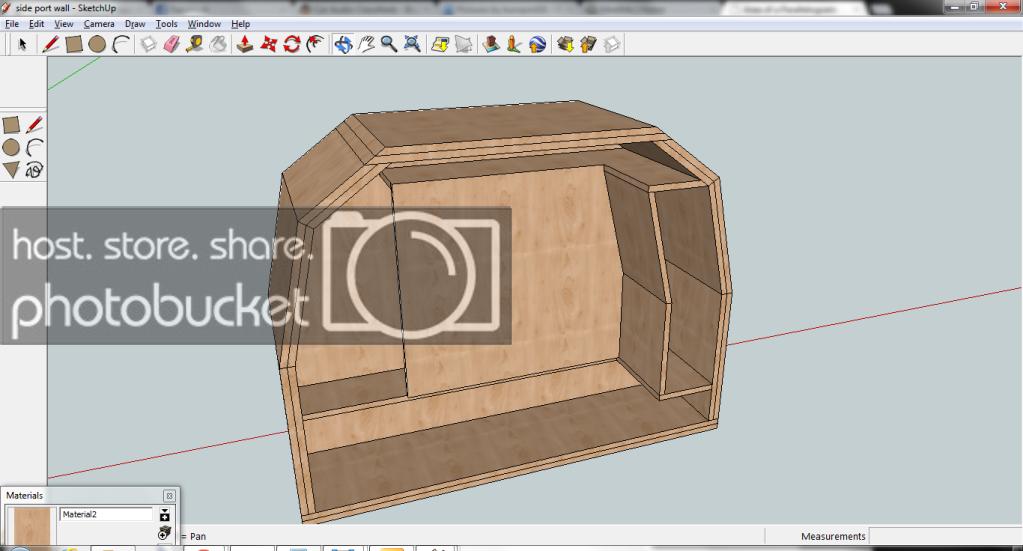Toggle the secondary selection pane button

coord(164,514)
